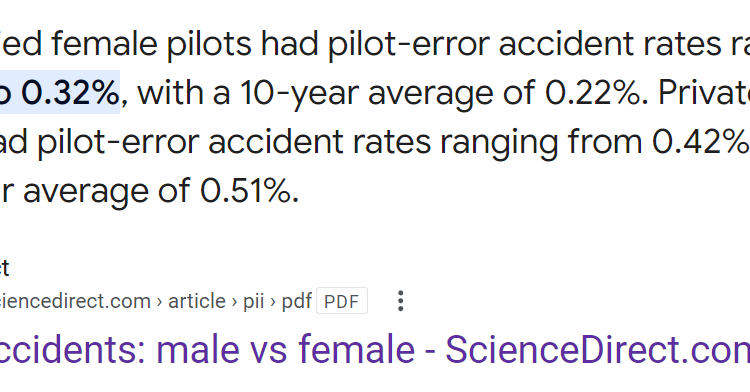Click the '0.51%' figure ending the snippet

tap(249, 191)
